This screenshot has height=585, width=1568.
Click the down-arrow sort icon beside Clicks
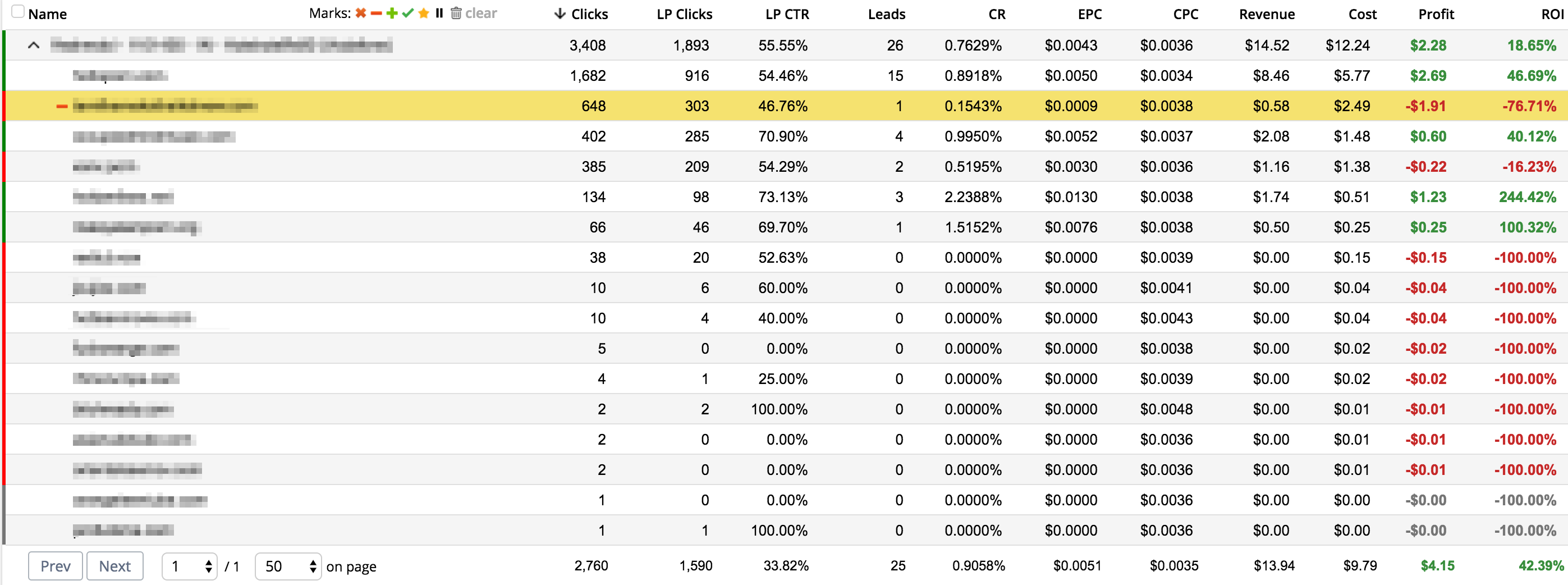(560, 14)
